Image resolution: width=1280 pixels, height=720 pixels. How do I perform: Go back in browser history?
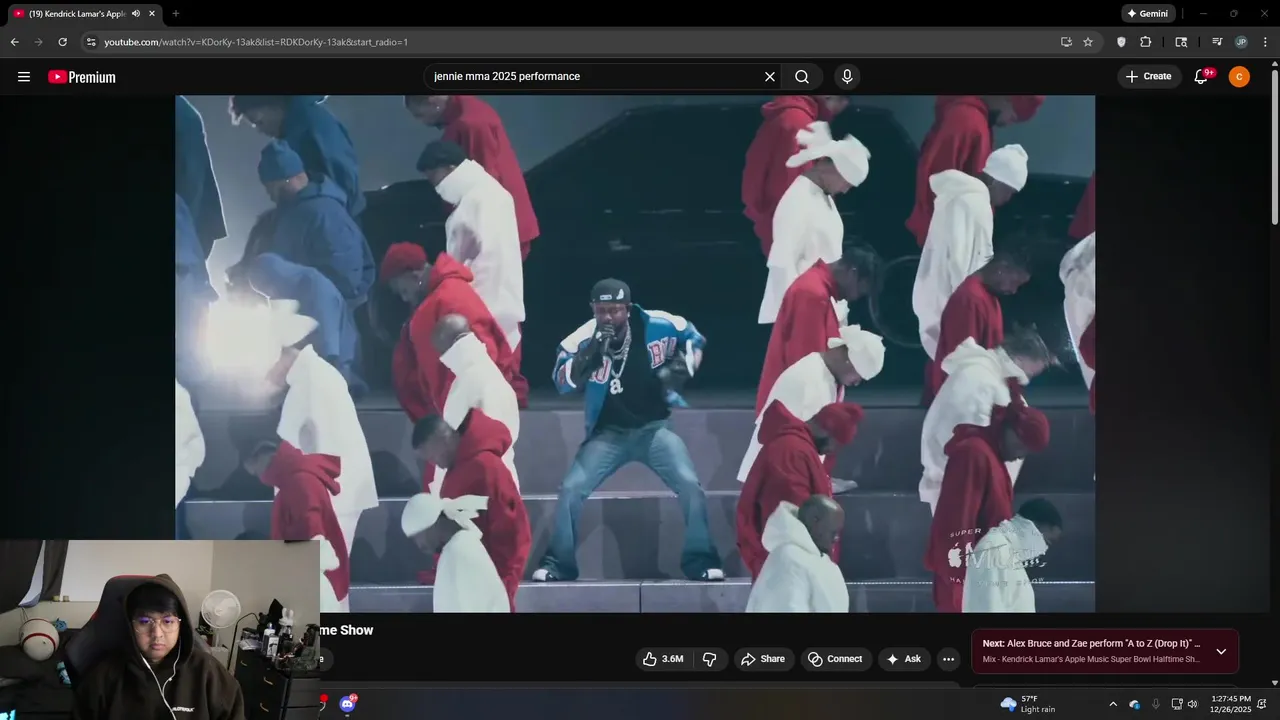point(14,42)
